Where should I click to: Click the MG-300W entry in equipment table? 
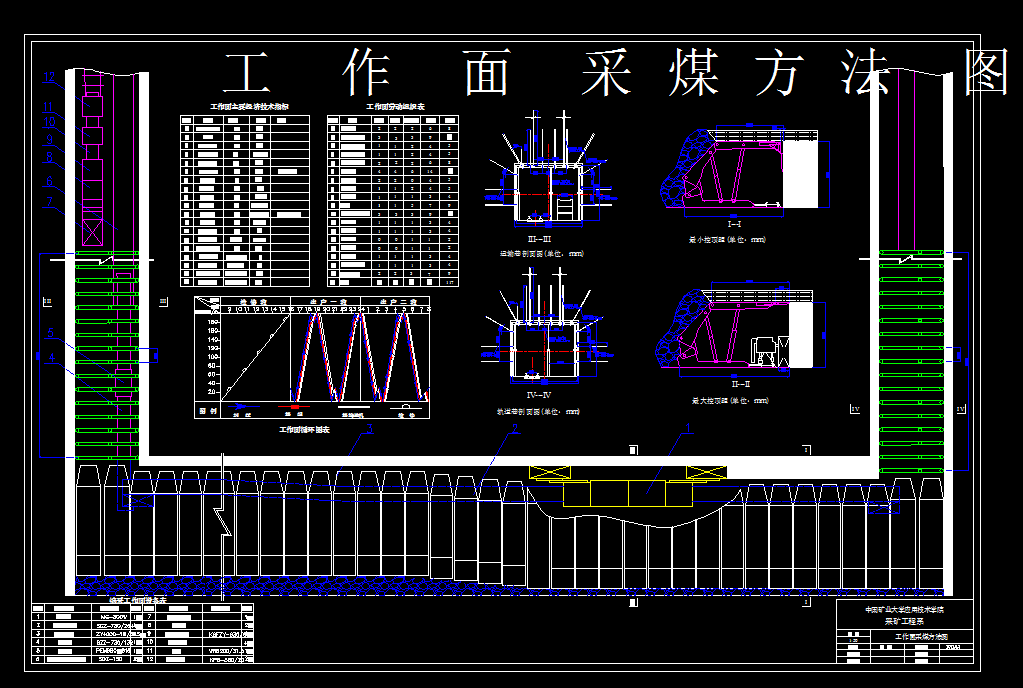coord(116,617)
